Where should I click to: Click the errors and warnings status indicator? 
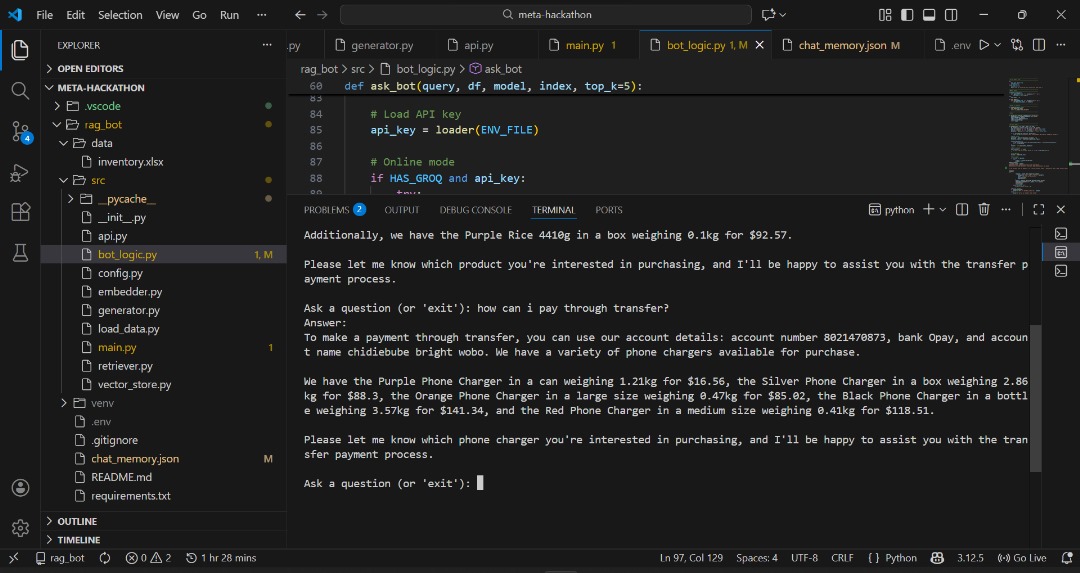coord(148,558)
